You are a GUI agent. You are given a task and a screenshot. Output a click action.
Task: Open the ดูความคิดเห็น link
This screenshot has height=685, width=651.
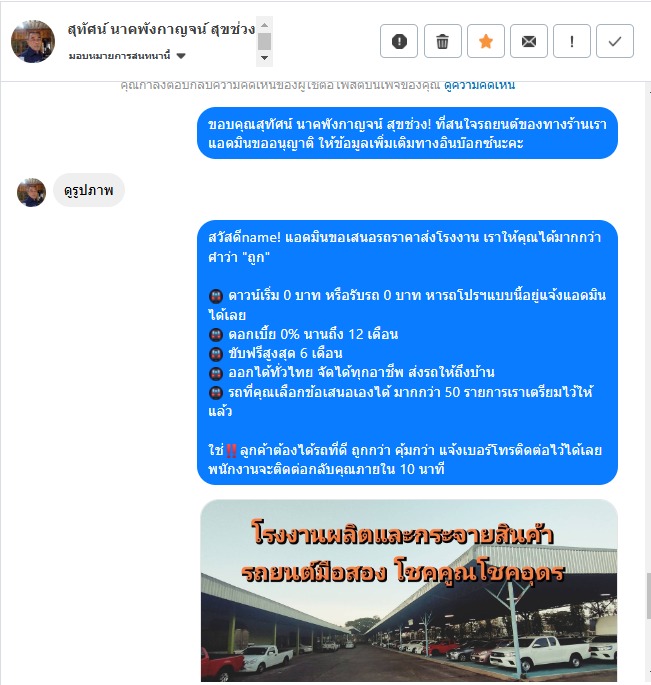click(479, 85)
